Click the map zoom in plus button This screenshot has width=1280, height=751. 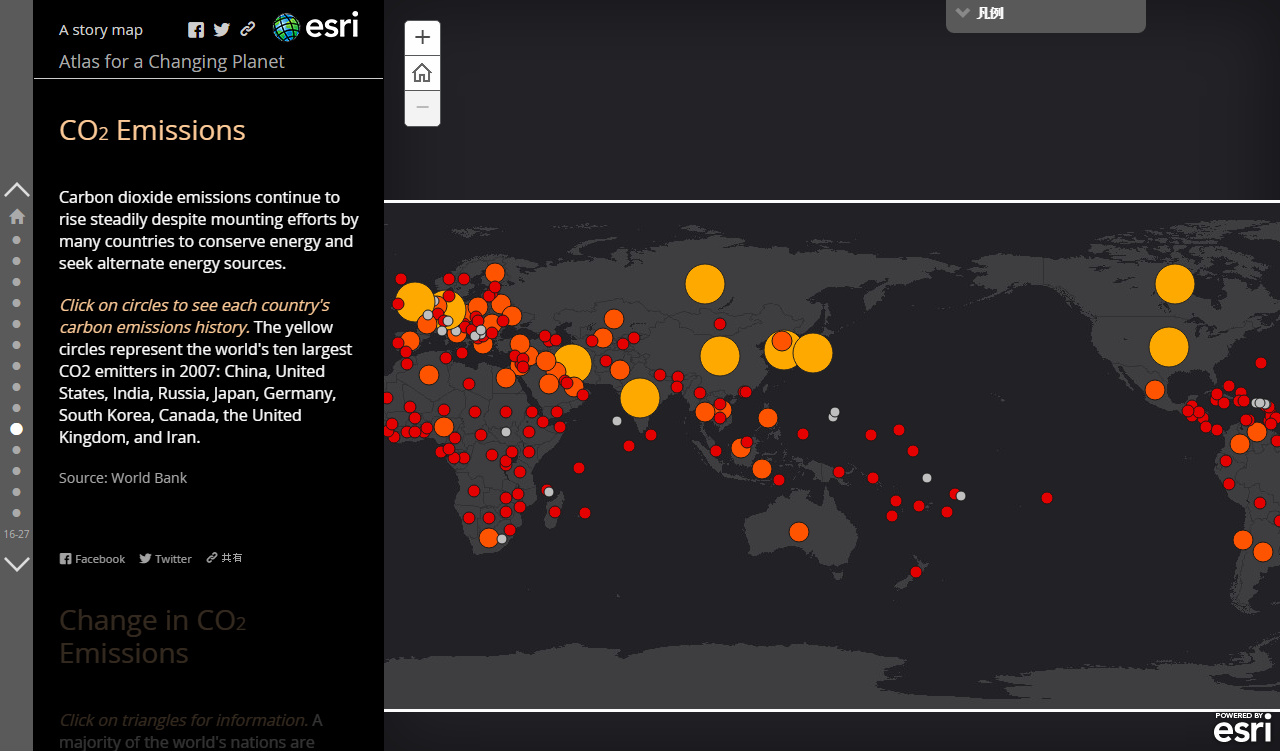(x=422, y=38)
